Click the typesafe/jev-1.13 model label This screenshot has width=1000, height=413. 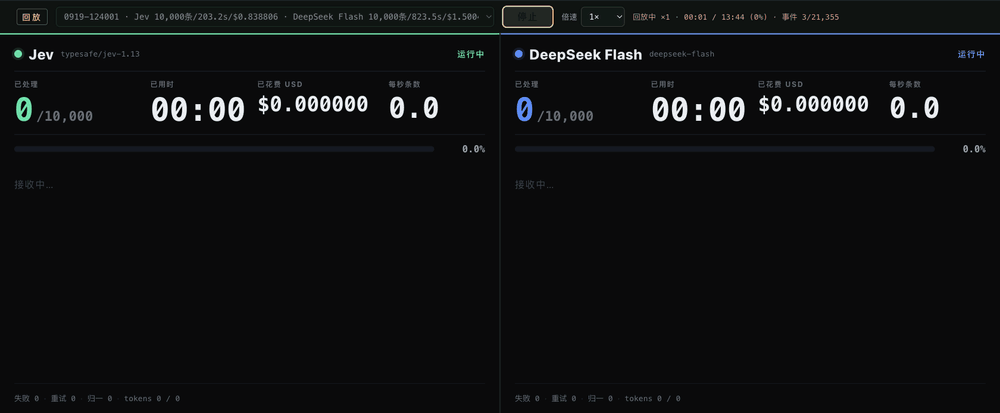(x=100, y=55)
